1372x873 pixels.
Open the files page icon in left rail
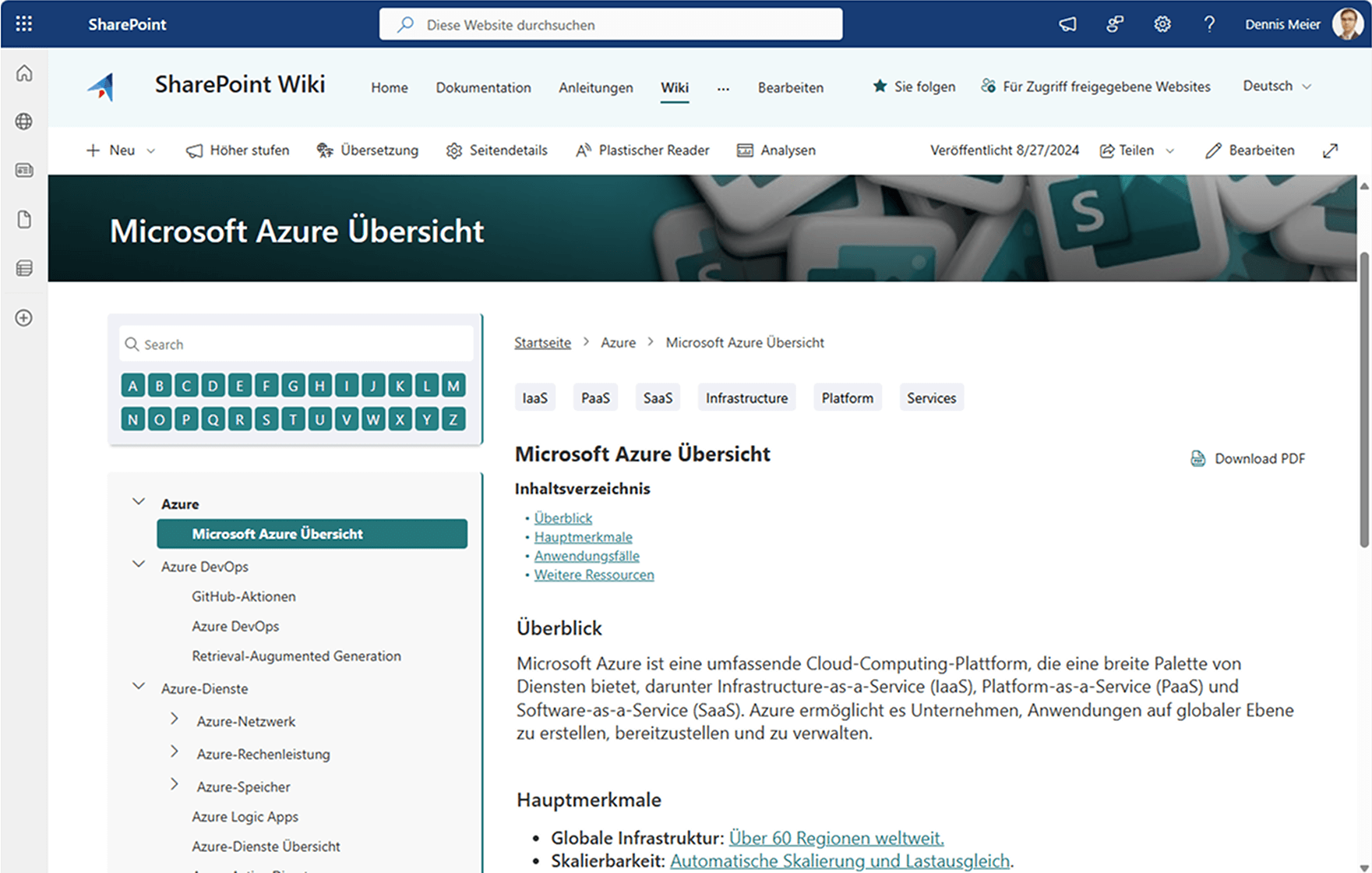point(24,220)
